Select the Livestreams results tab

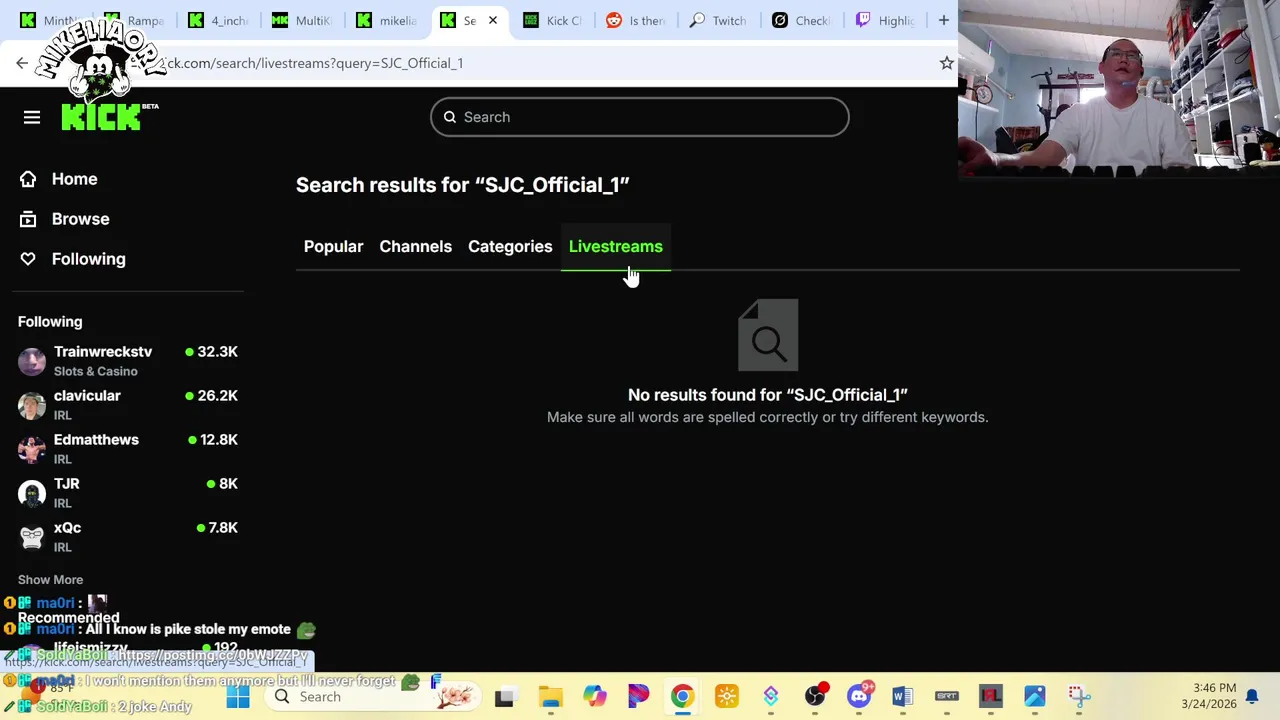(616, 246)
